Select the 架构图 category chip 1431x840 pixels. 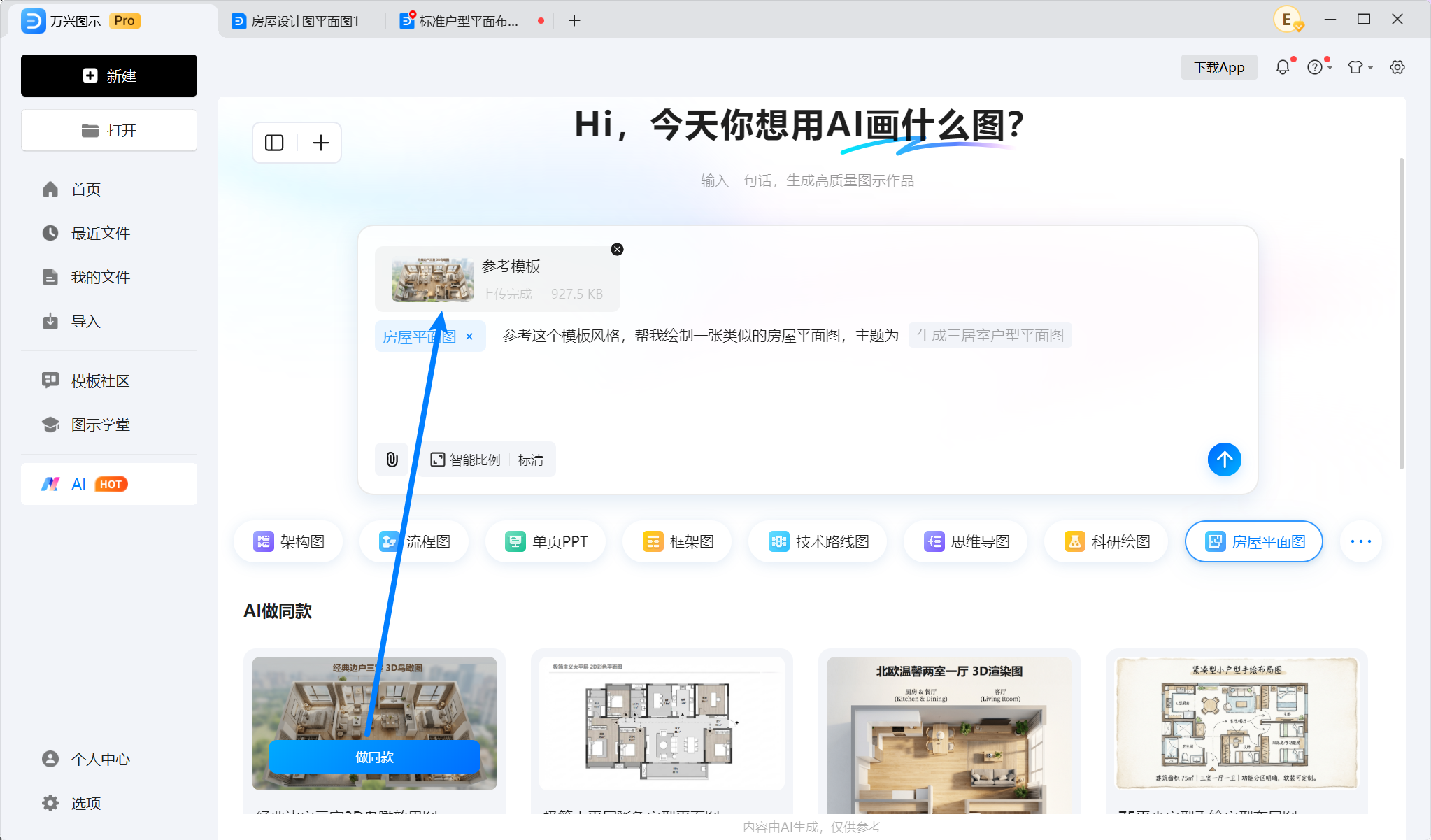pyautogui.click(x=289, y=541)
